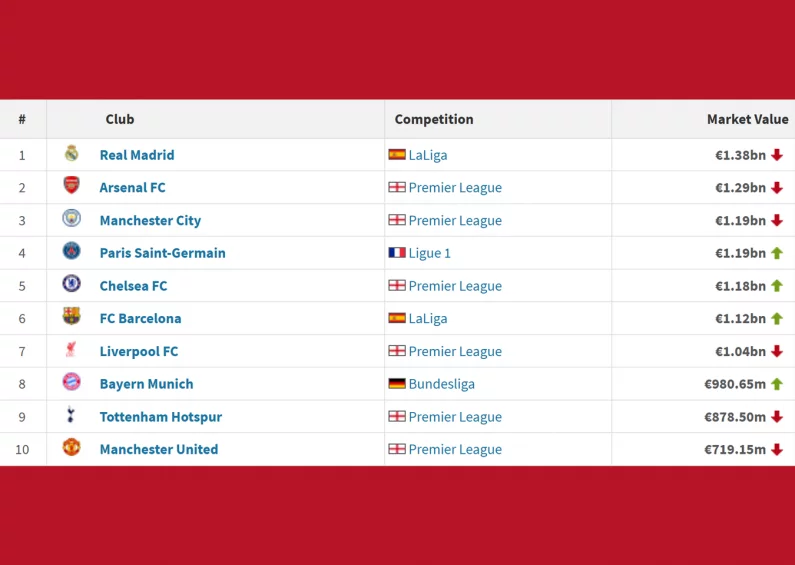
Task: Sort table by Club column header
Action: [x=120, y=119]
